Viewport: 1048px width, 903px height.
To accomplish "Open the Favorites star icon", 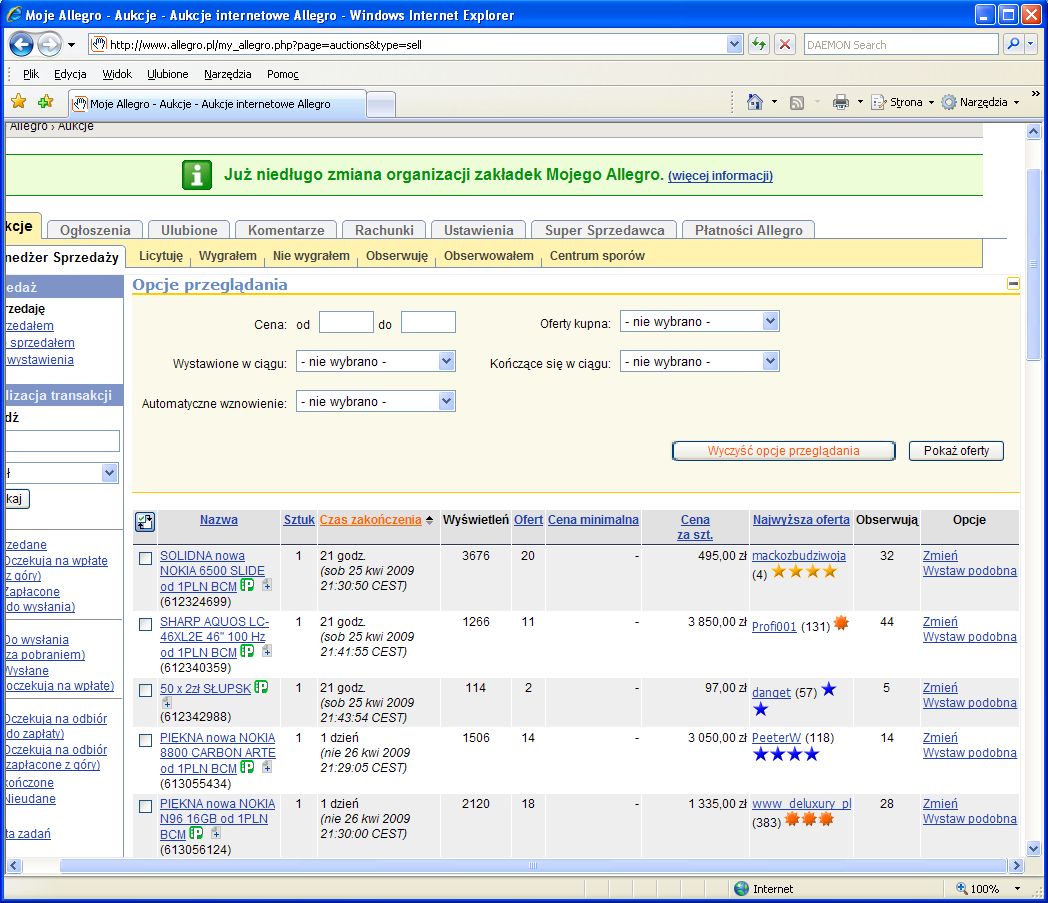I will (18, 102).
